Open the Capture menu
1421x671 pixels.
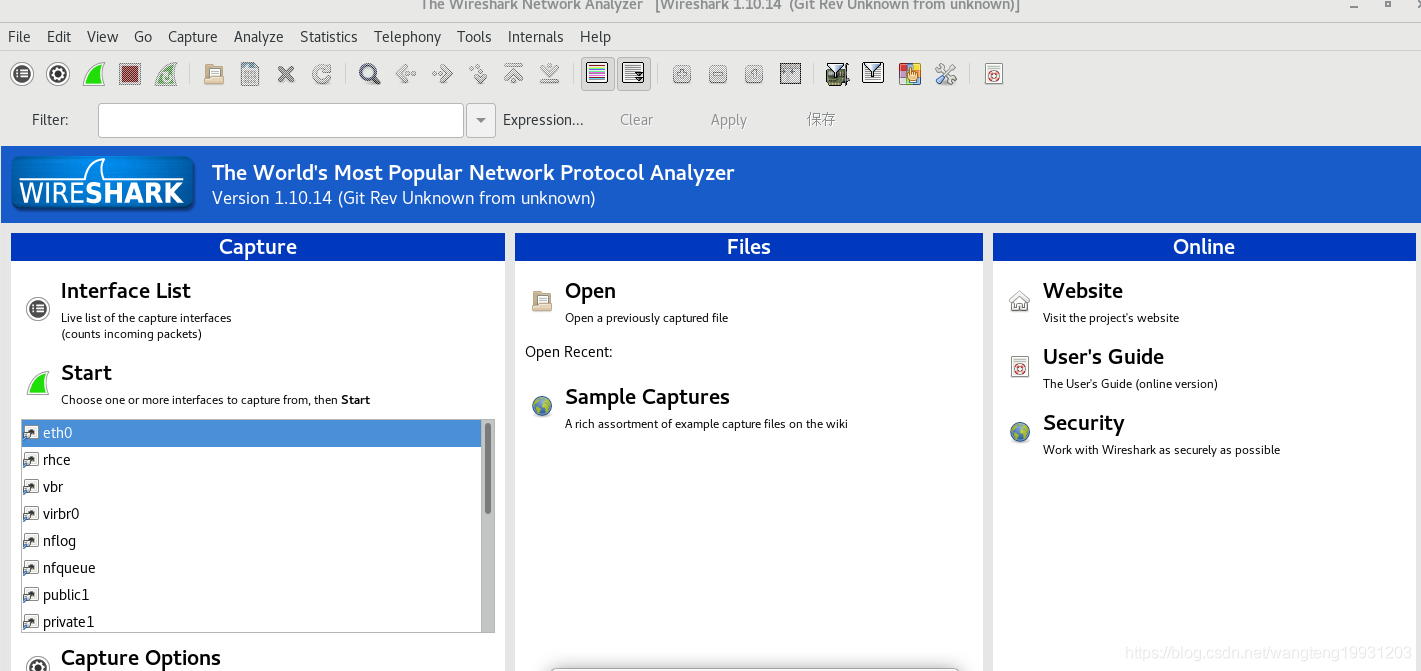coord(193,37)
